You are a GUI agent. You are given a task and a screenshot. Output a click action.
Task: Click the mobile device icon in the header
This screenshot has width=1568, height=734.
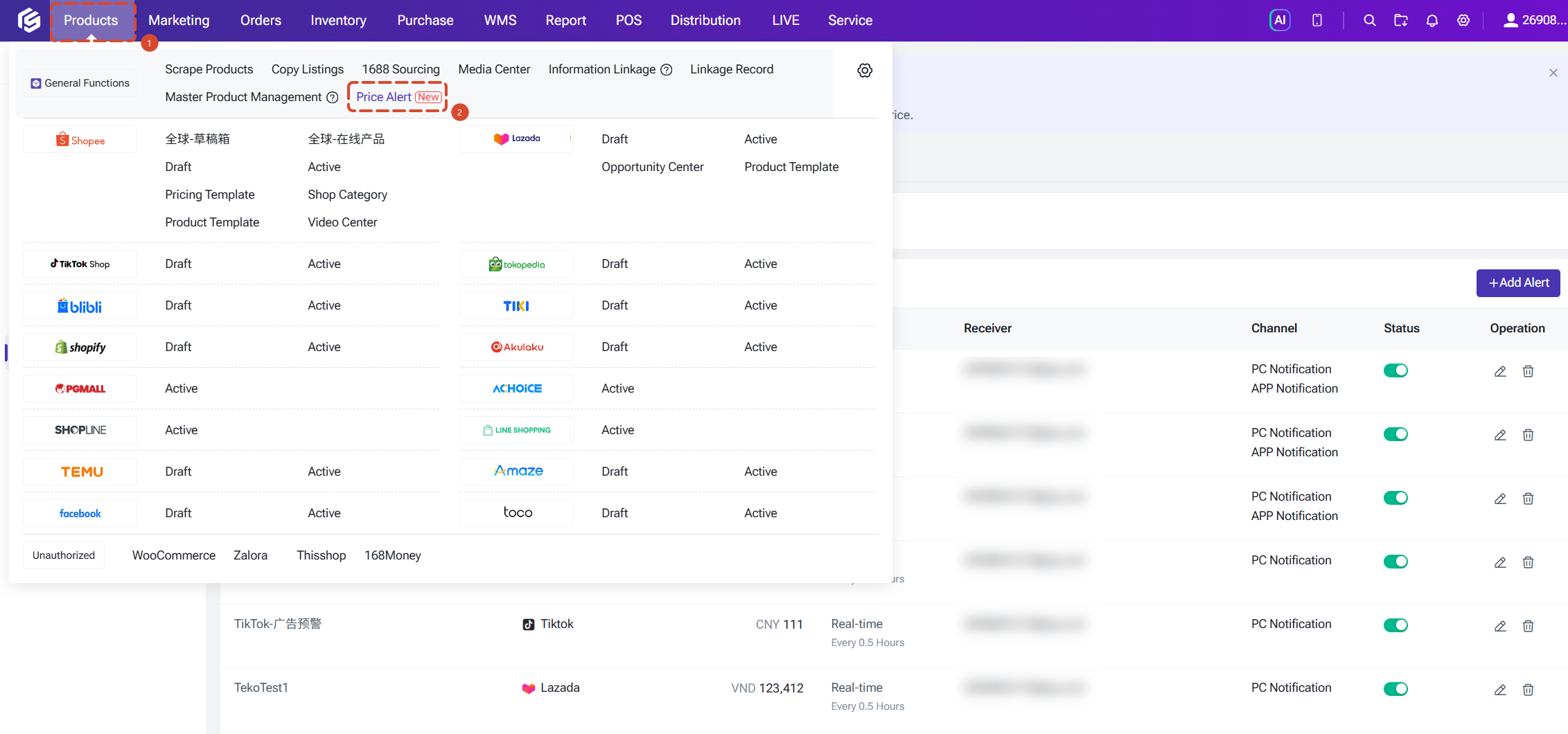[1317, 20]
